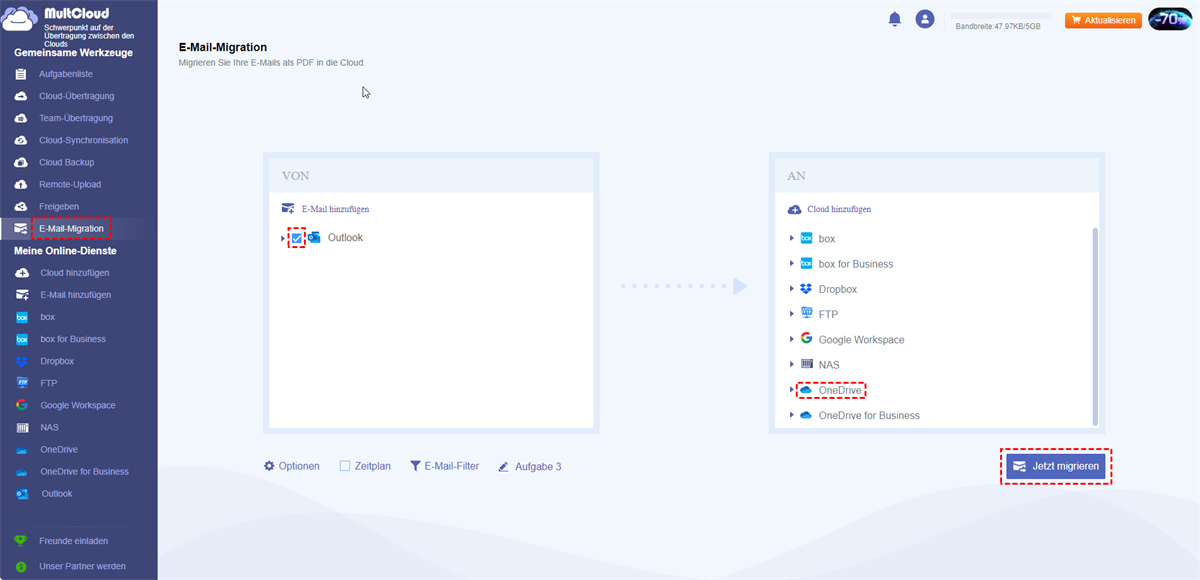
Task: Click the E-Mail-Migration sidebar icon
Action: point(21,229)
